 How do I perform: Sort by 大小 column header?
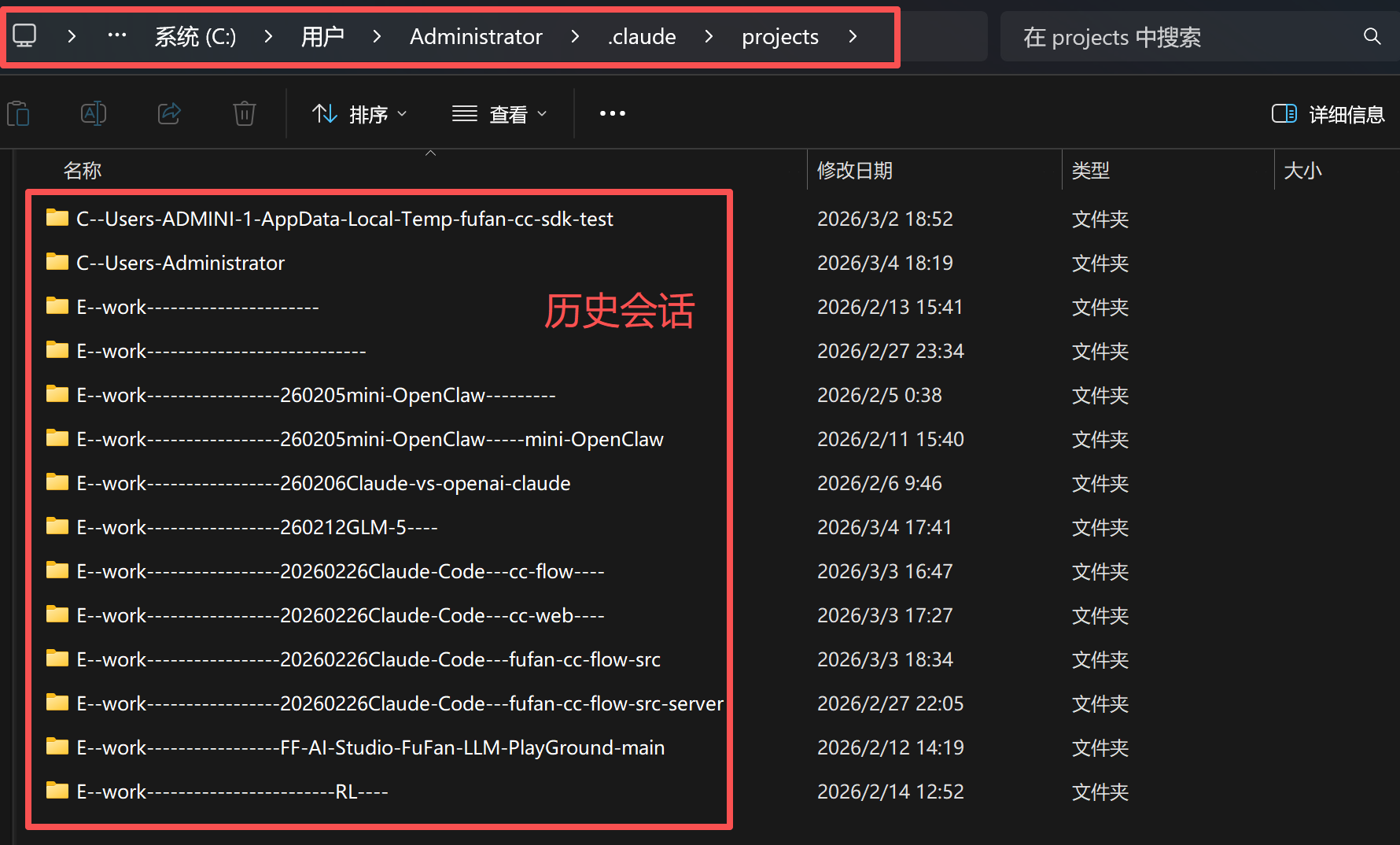pyautogui.click(x=1302, y=171)
